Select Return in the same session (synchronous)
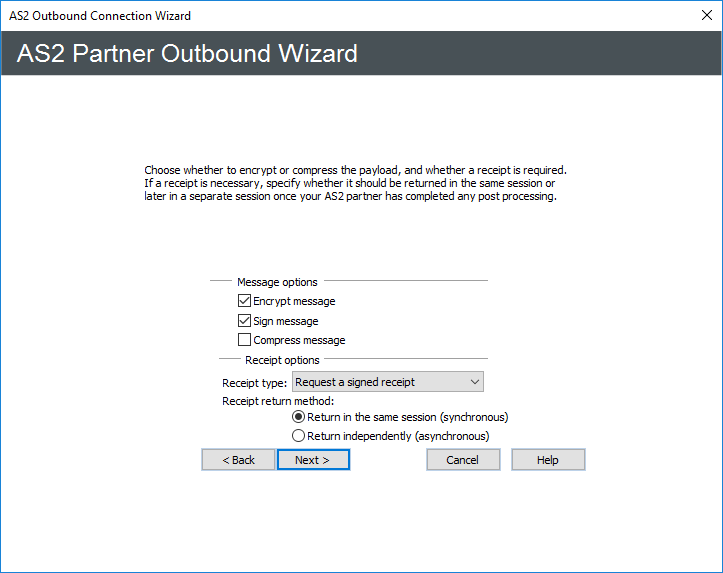The width and height of the screenshot is (723, 573). point(298,417)
